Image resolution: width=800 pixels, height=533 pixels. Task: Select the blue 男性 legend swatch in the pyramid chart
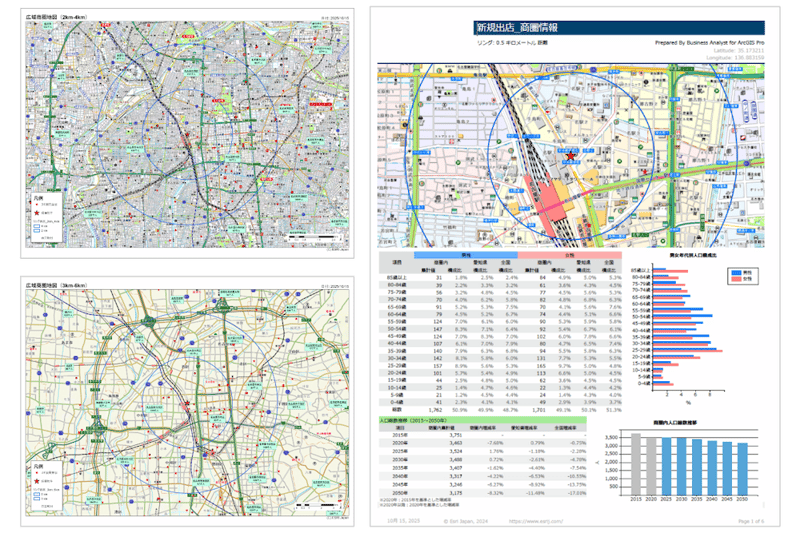735,271
